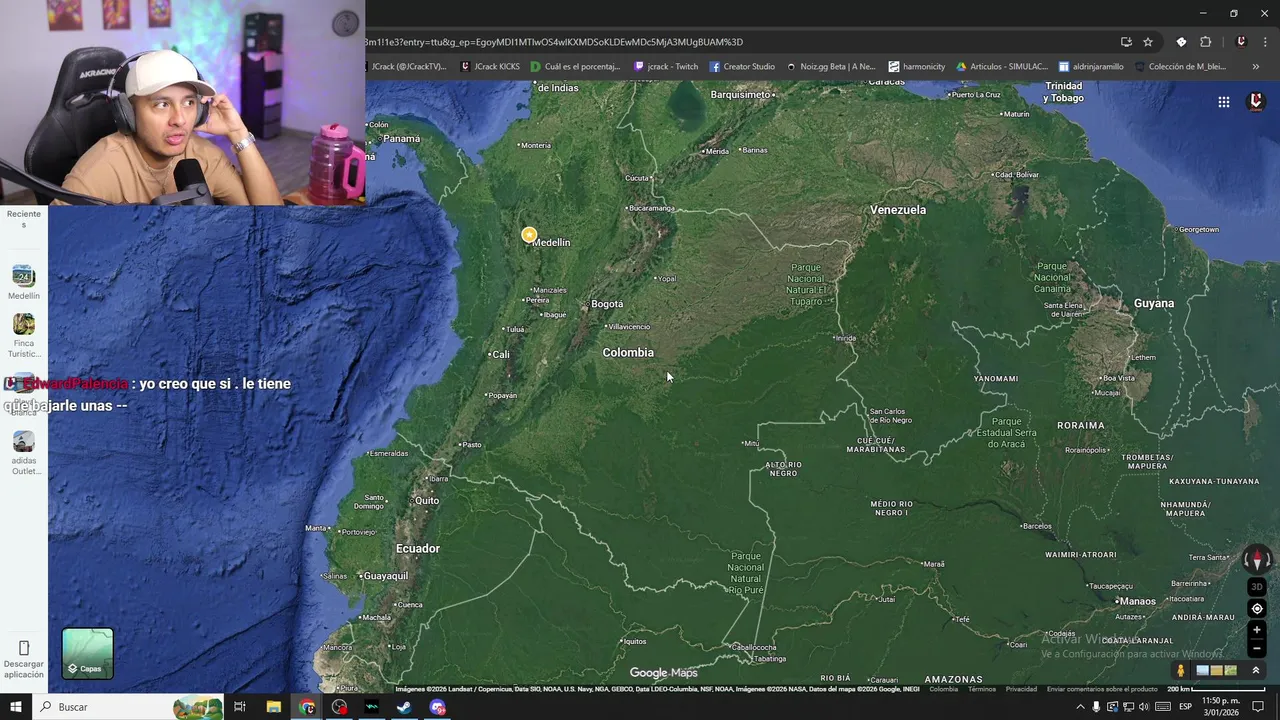
Task: Click the Buscar search box on the taskbar
Action: tap(128, 707)
